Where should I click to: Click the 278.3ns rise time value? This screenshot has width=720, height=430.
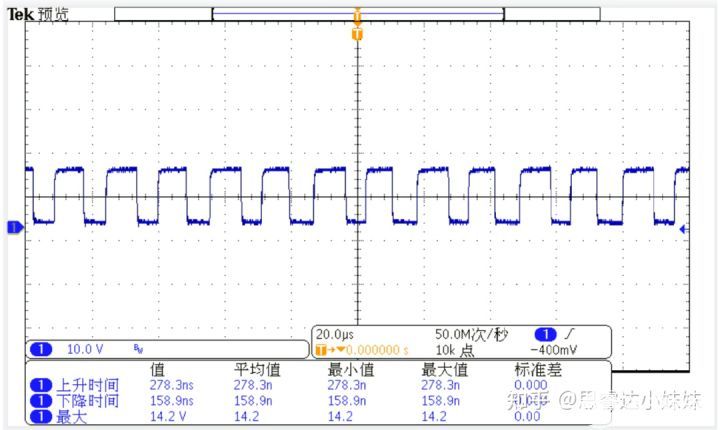171,385
